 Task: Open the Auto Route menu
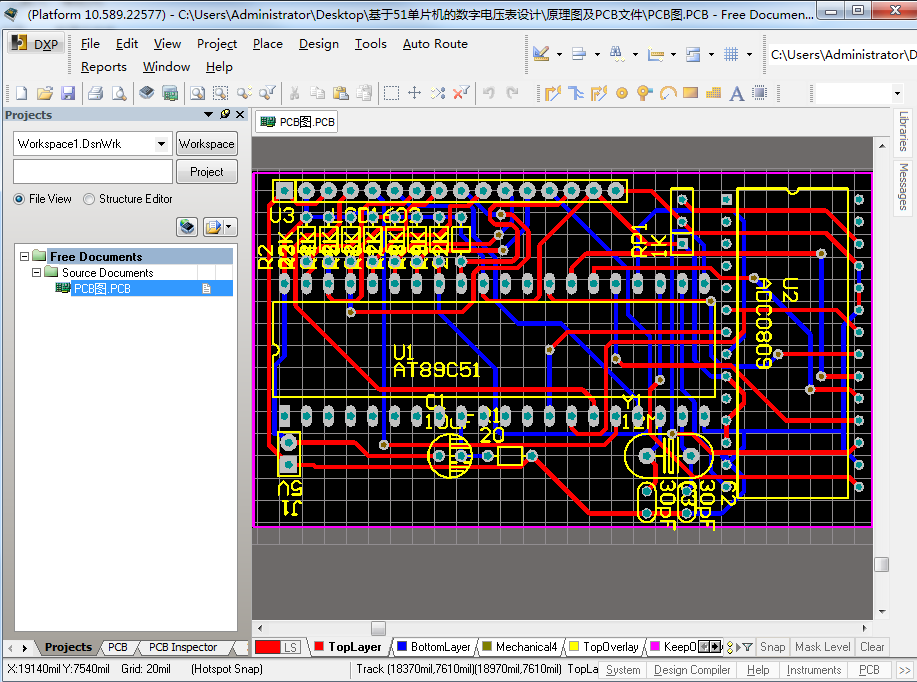[x=435, y=44]
